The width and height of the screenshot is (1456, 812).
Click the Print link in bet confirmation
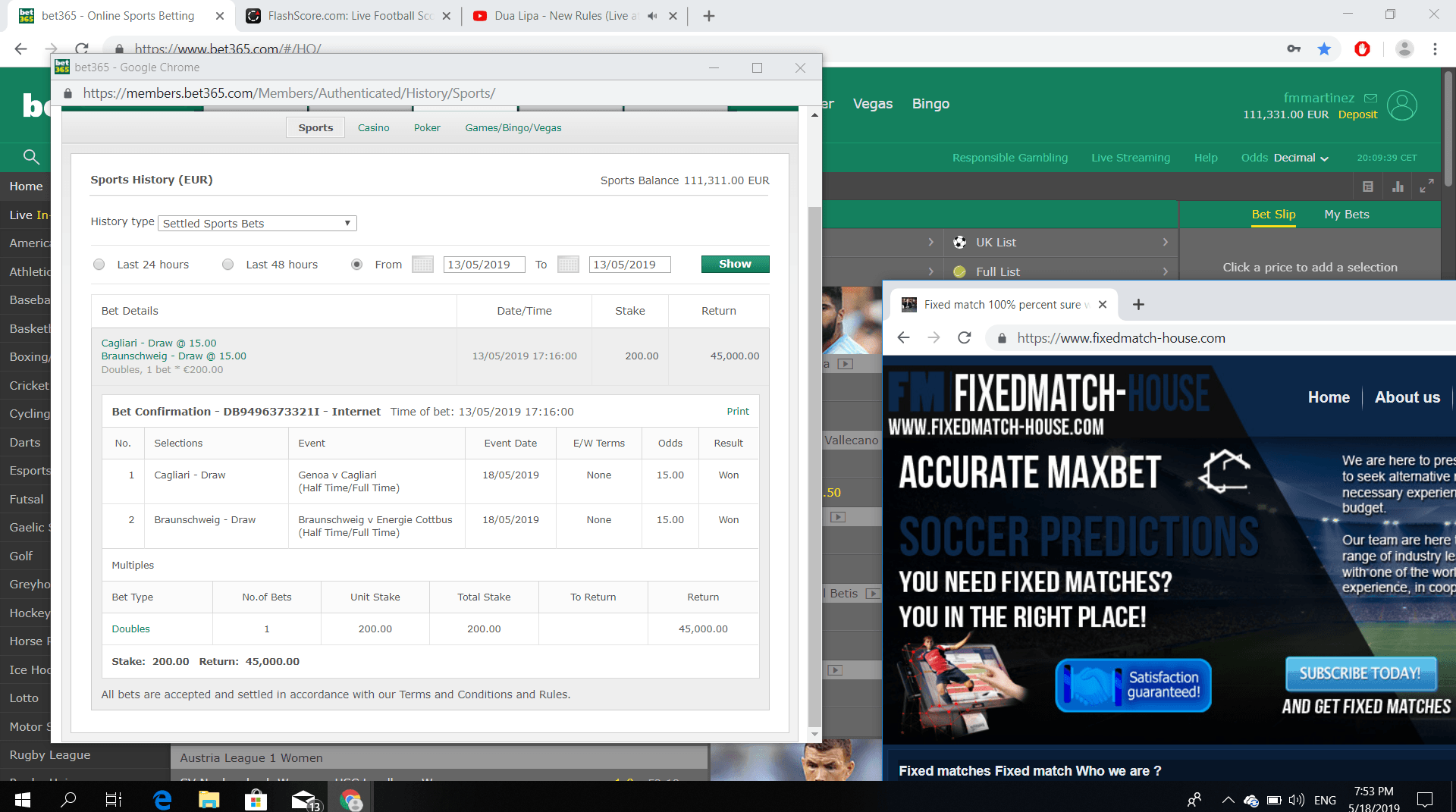[738, 412]
